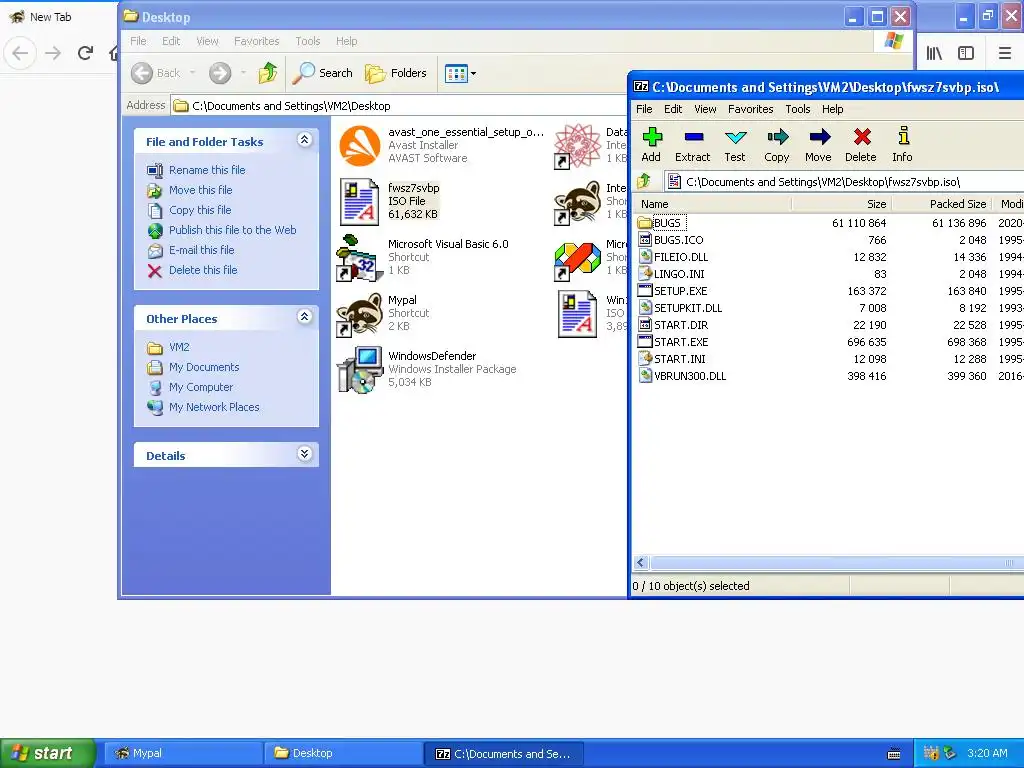1024x768 pixels.
Task: Select the BUGS folder in archive
Action: click(x=661, y=223)
